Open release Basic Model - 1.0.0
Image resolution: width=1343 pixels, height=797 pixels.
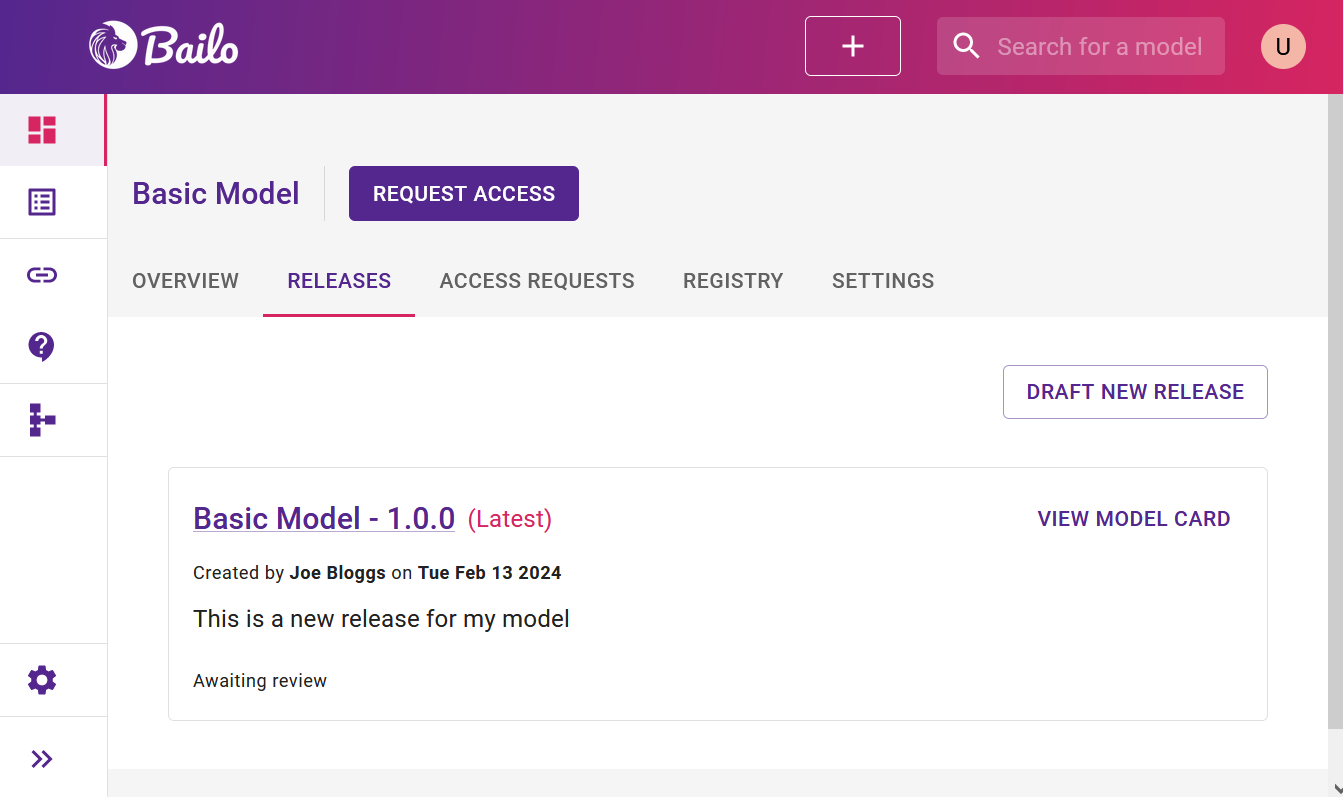coord(324,518)
